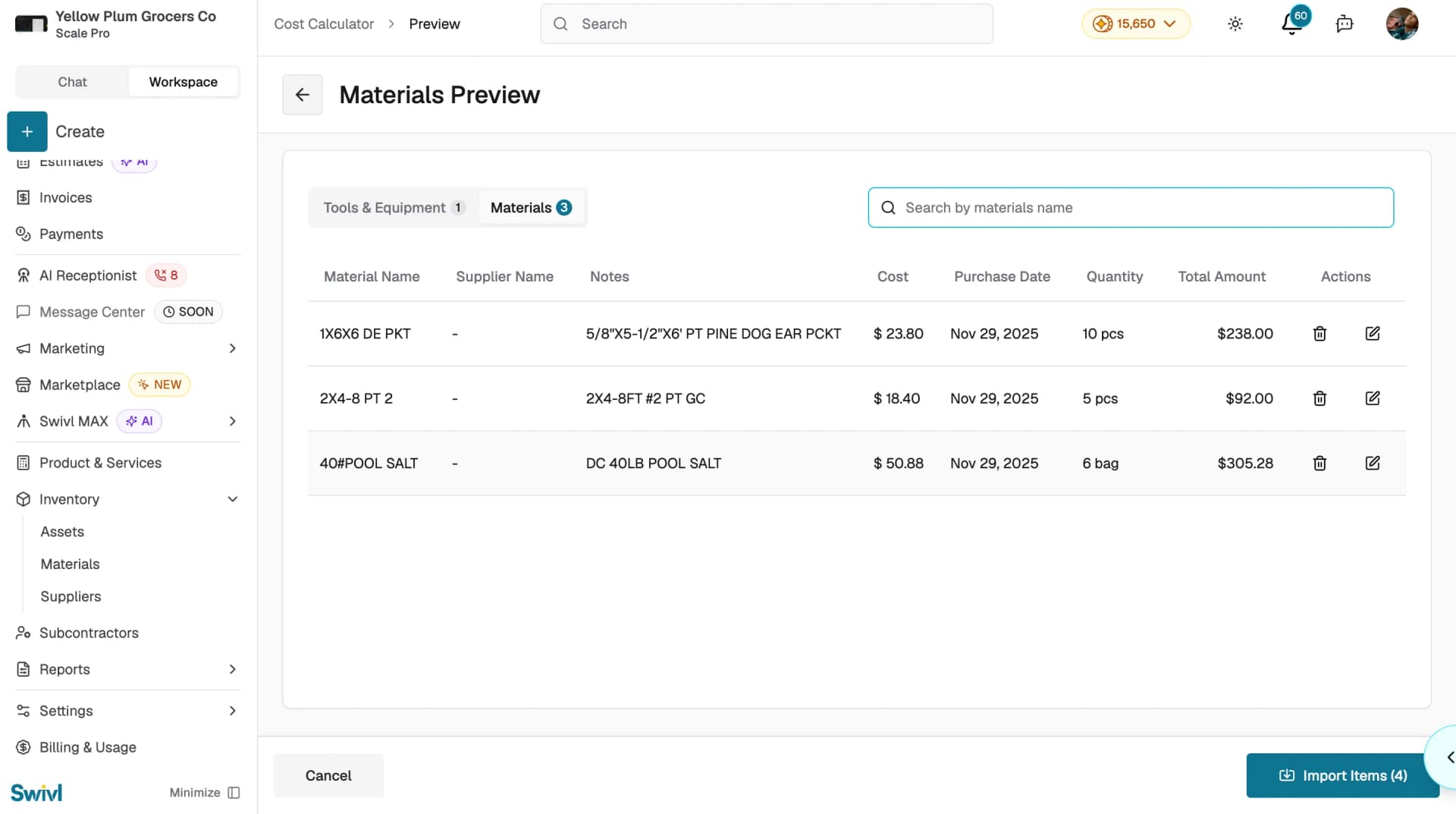This screenshot has height=814, width=1456.
Task: Edit the 2X4-8 PT 2 material
Action: pyautogui.click(x=1373, y=398)
